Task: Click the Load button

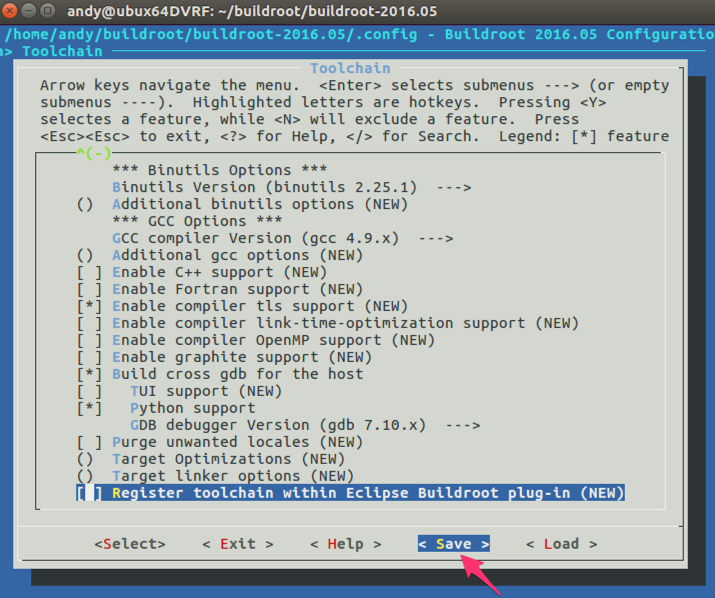Action: 561,544
